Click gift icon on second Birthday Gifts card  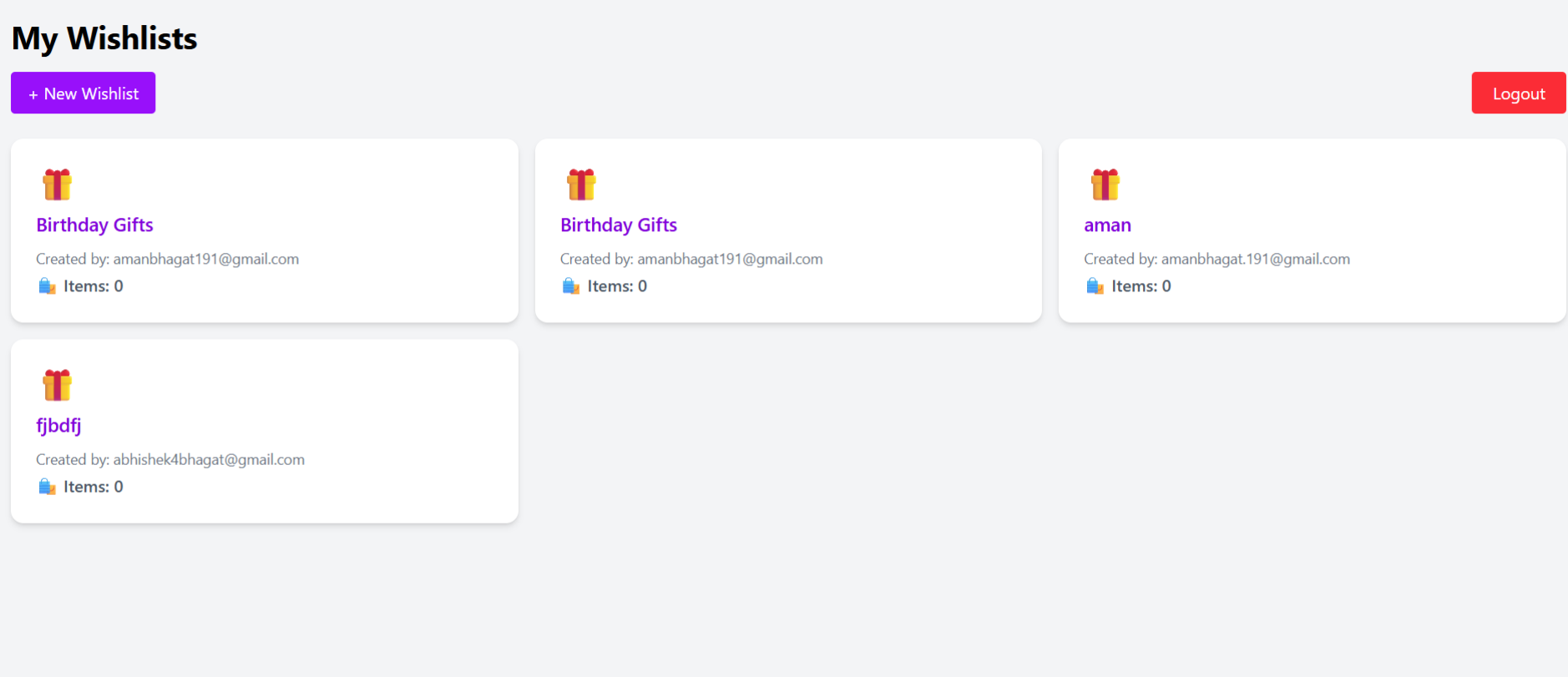581,184
